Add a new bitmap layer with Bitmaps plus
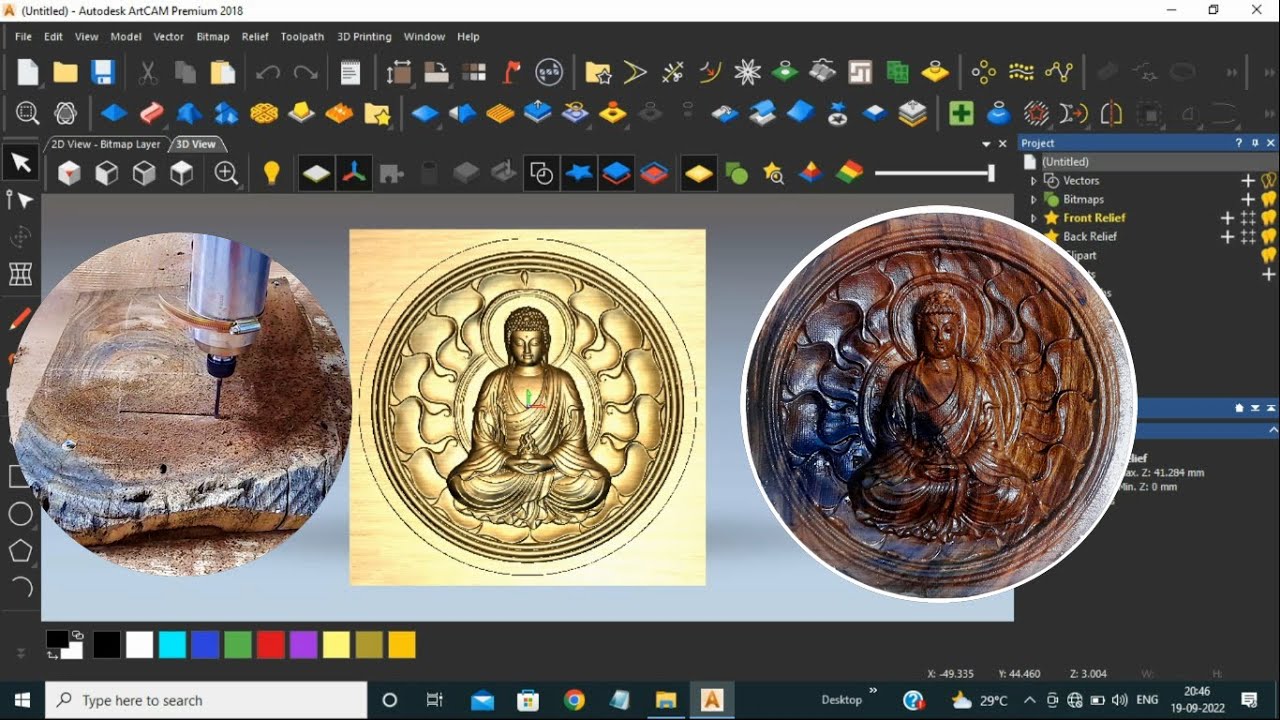1280x720 pixels. pyautogui.click(x=1248, y=199)
